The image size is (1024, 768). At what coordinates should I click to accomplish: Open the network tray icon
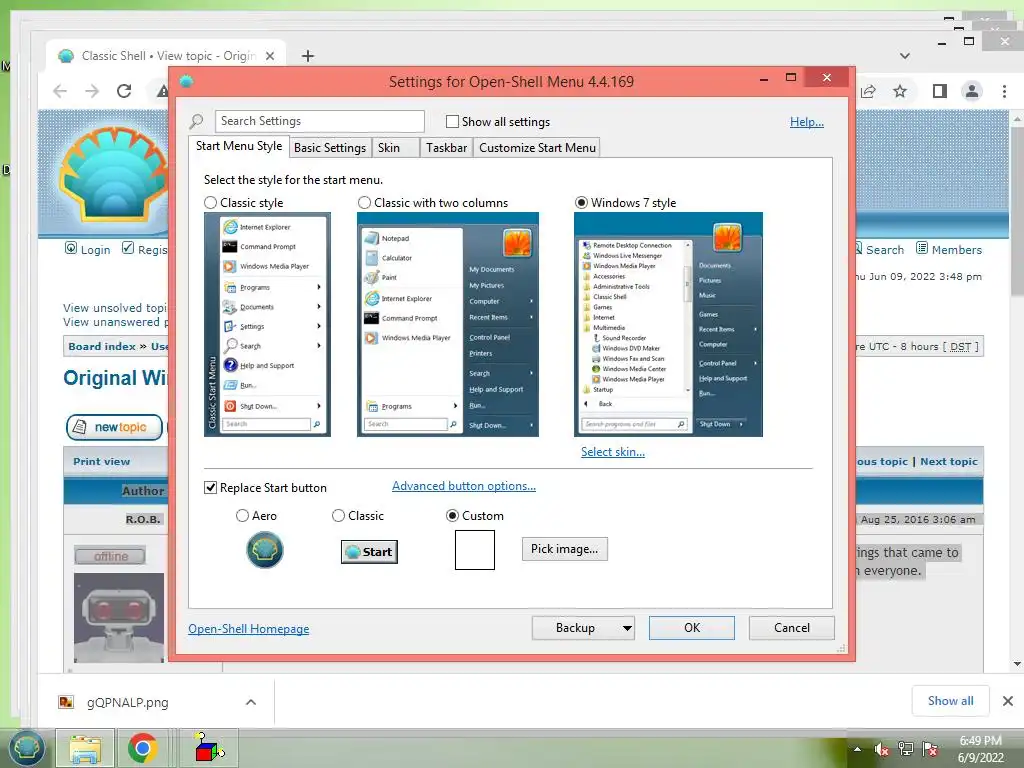906,749
